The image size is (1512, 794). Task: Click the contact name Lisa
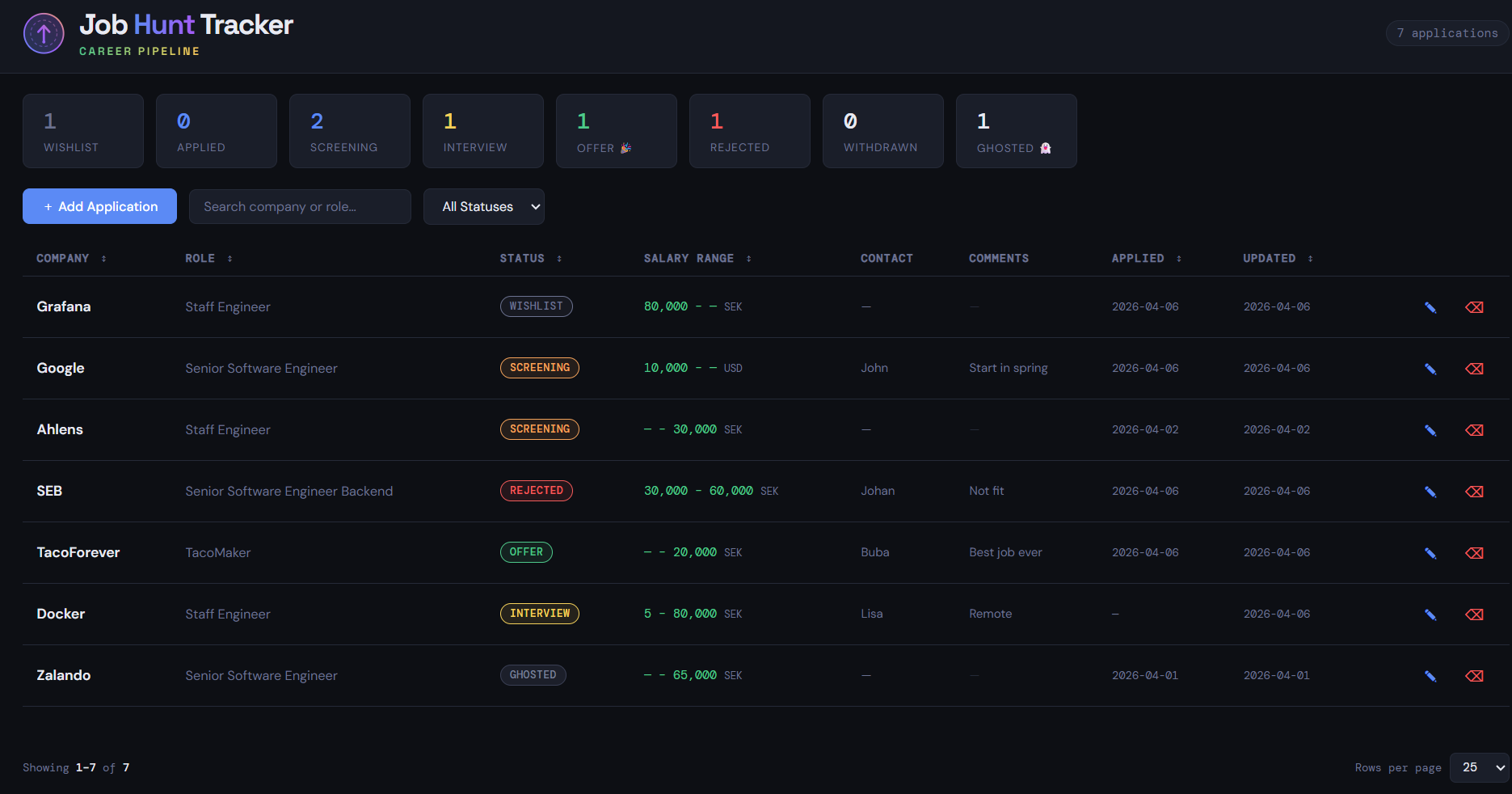click(872, 614)
